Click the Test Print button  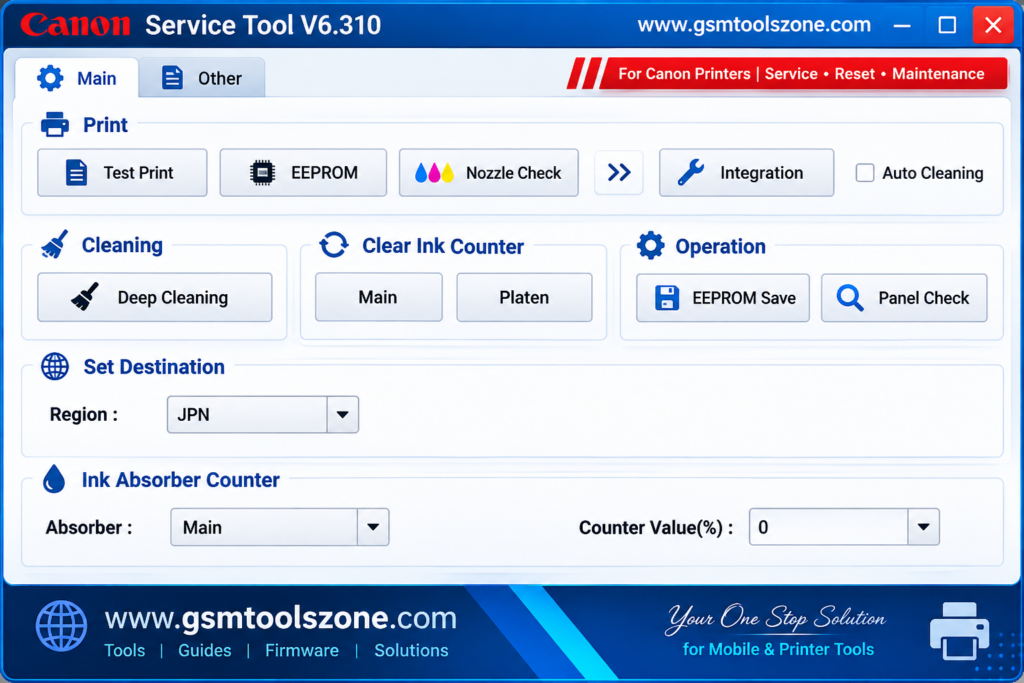click(122, 173)
